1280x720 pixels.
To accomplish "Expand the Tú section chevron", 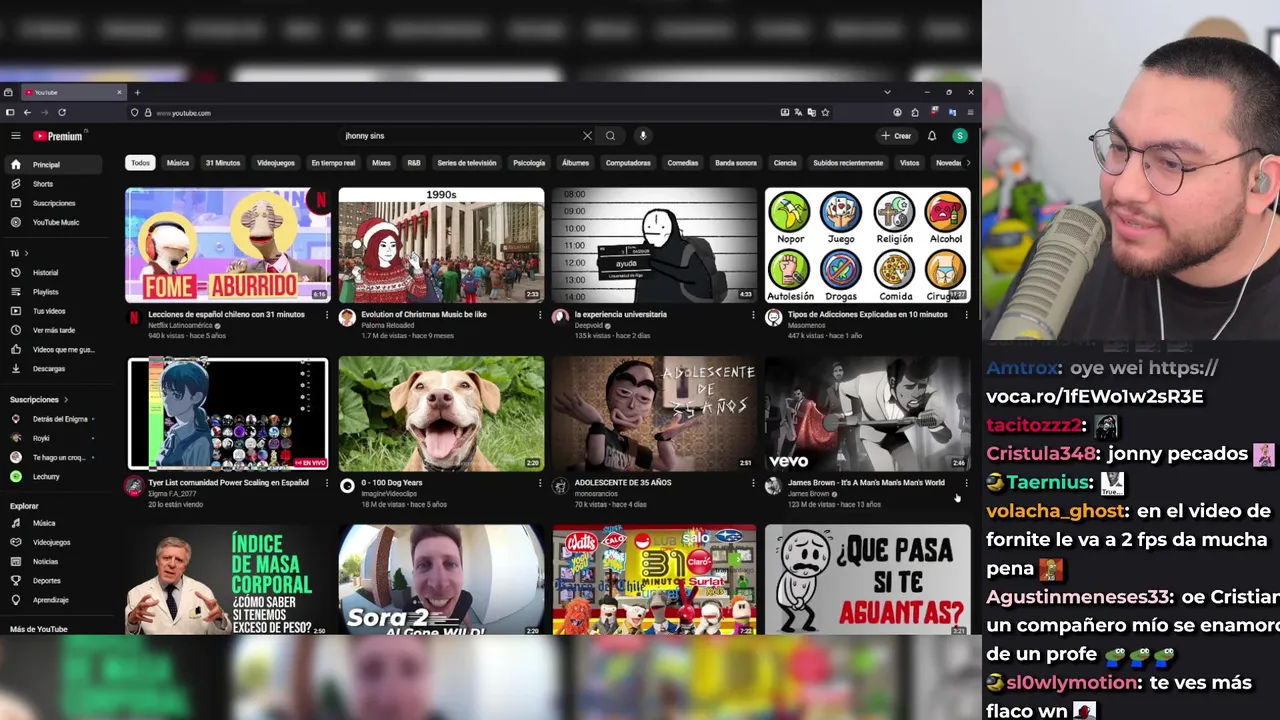I will [26, 254].
